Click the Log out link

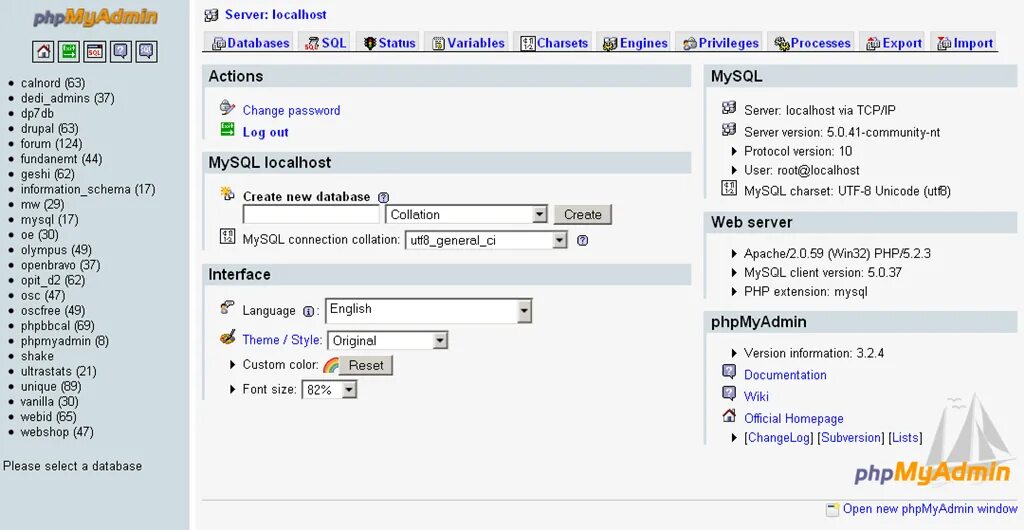point(265,132)
